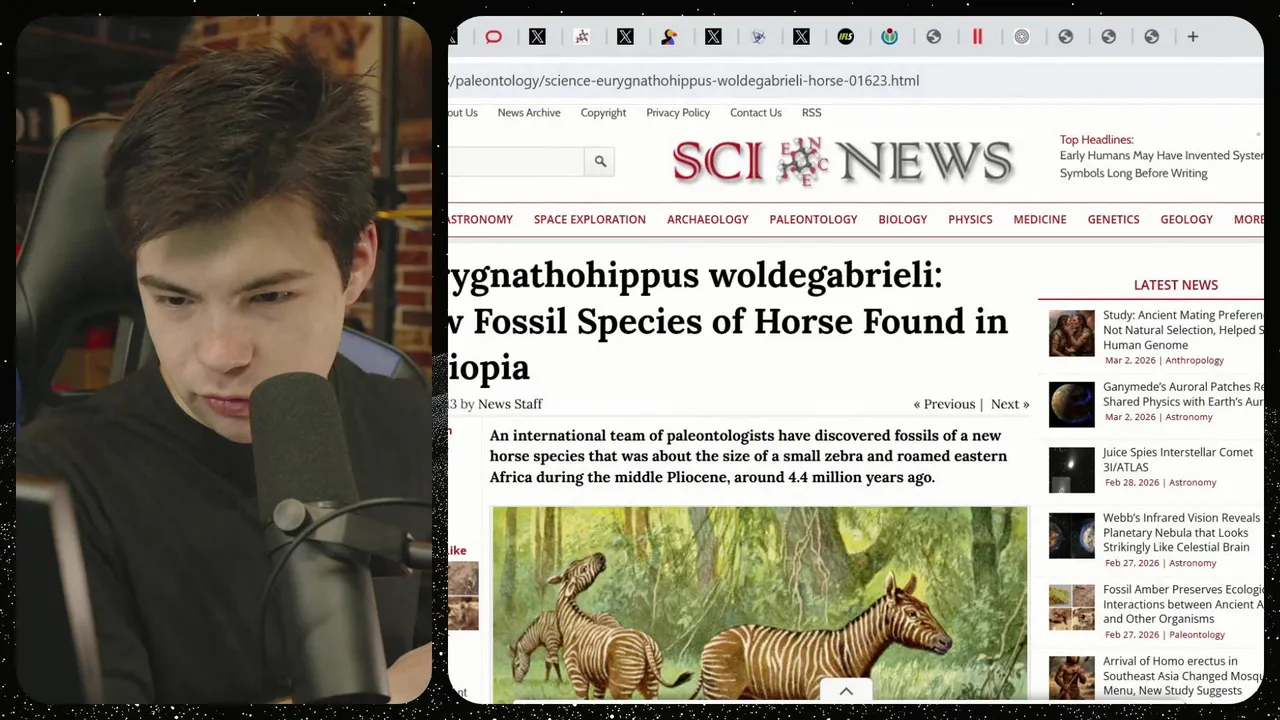Open Arrival of Homo erectus story
The image size is (1280, 720).
point(1183,676)
